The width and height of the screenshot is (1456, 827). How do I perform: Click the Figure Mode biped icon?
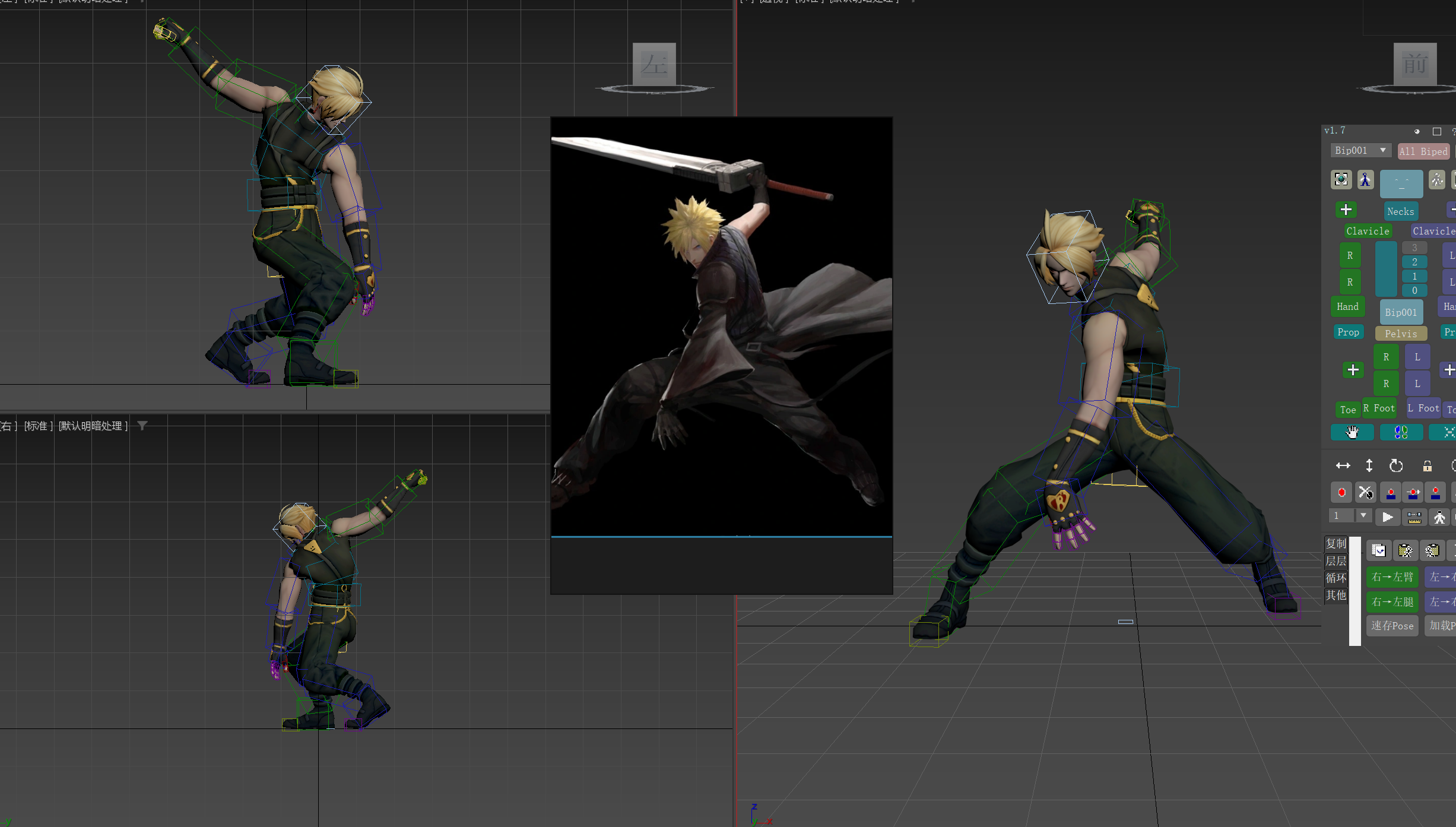pos(1365,180)
